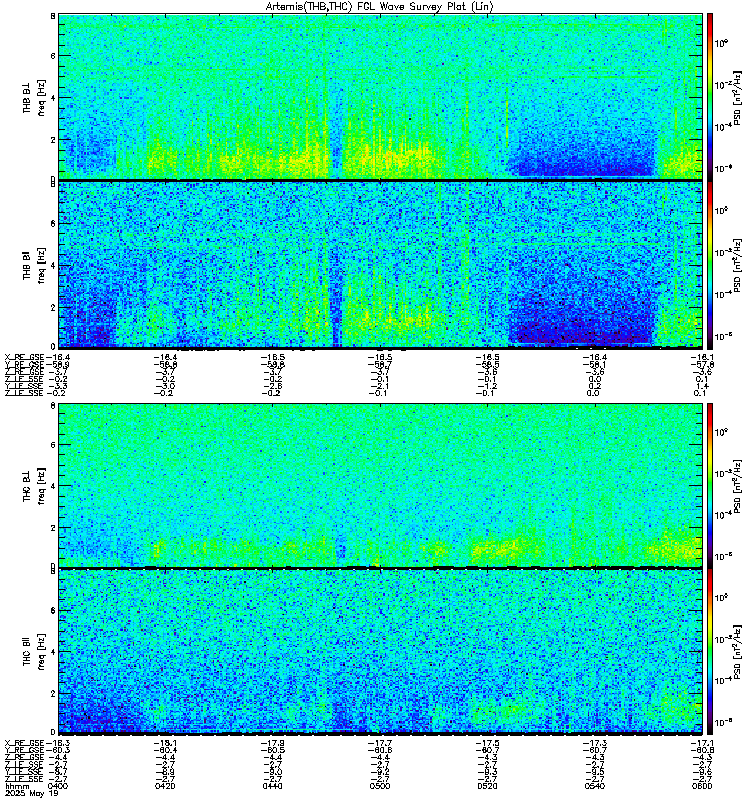Click PSD [nT²/Hz] label of THB B⊥ colour bar
750x800 pixels.
point(739,97)
